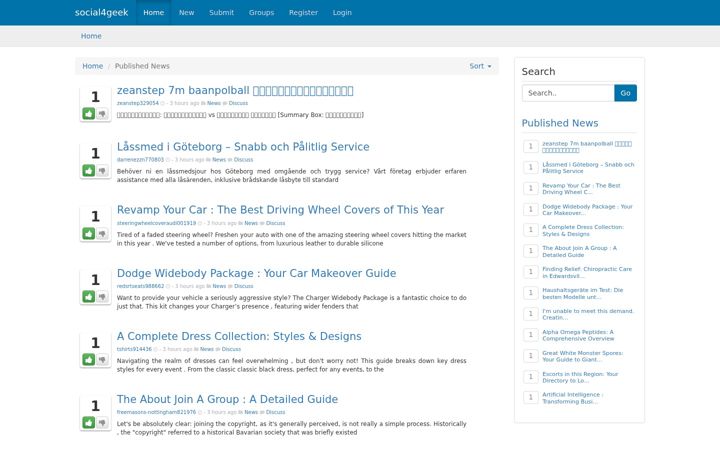Downvote The About Join A Group post
The width and height of the screenshot is (720, 450).
pyautogui.click(x=102, y=422)
